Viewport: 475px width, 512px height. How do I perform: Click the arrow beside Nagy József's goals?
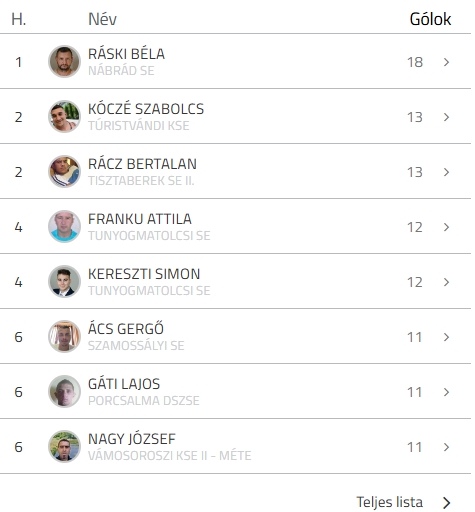[447, 447]
